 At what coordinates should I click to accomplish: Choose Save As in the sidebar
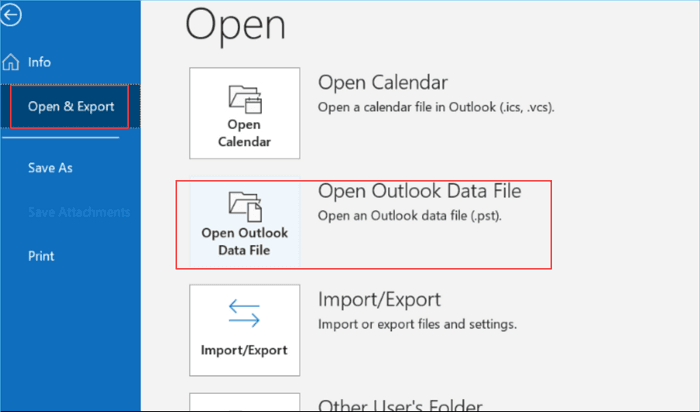[x=50, y=168]
